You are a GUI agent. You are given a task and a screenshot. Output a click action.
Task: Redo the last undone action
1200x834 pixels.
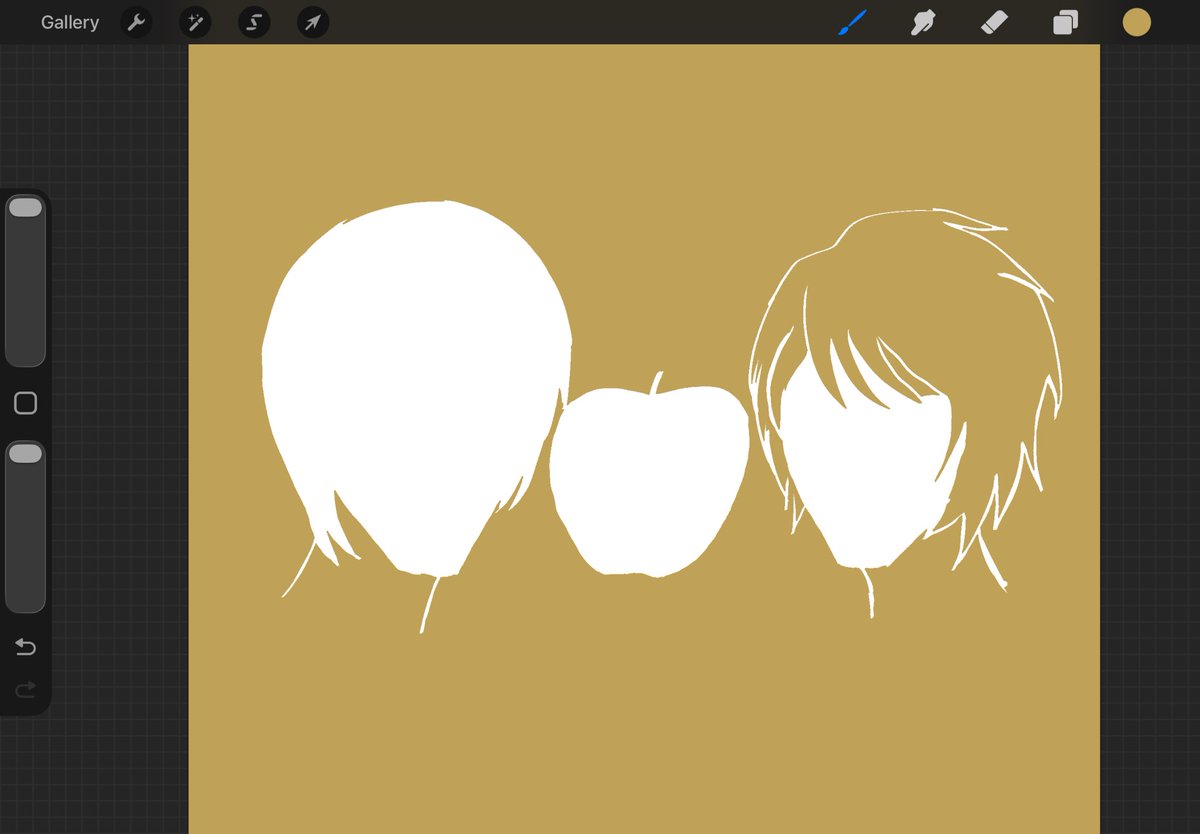coord(26,689)
